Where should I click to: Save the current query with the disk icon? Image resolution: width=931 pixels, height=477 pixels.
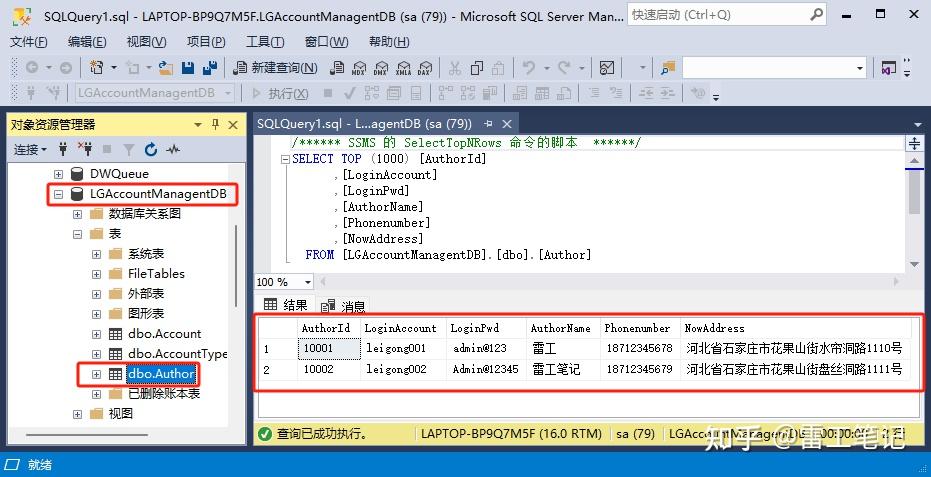click(188, 68)
